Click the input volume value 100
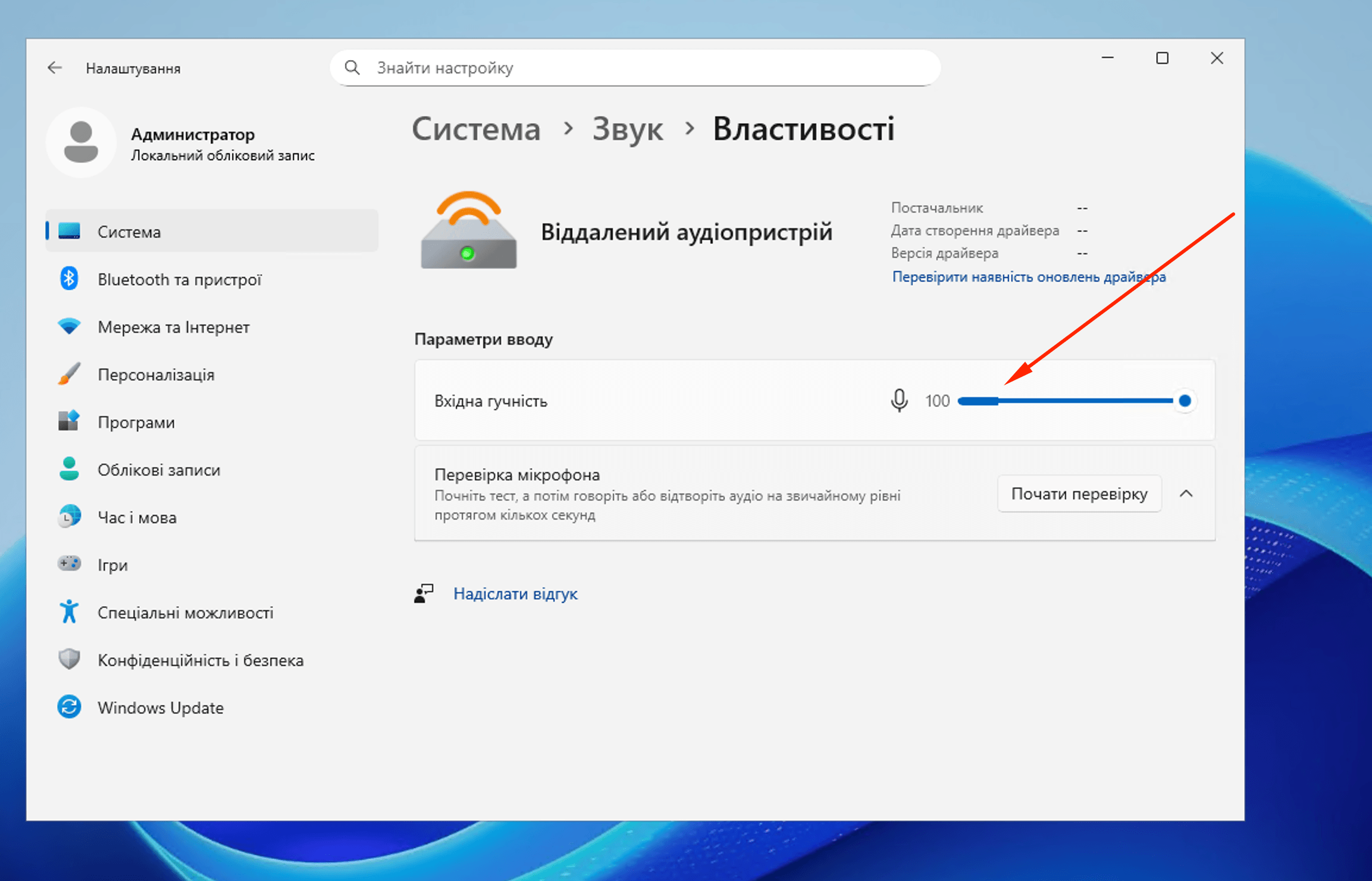 tap(937, 401)
